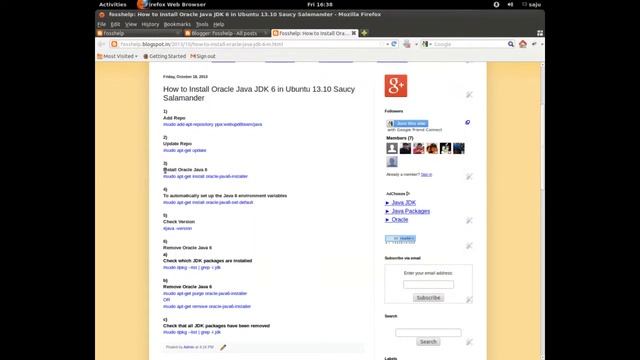Click the Admin author link

click(189, 347)
